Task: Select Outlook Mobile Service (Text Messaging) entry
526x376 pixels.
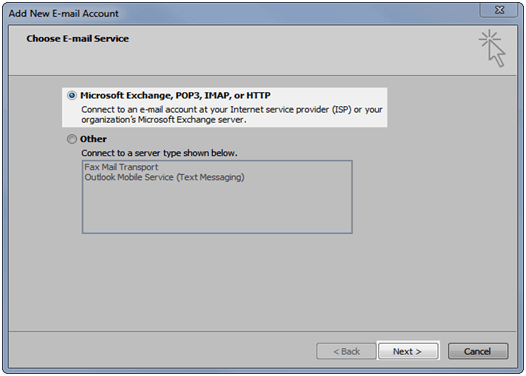Action: pos(164,177)
